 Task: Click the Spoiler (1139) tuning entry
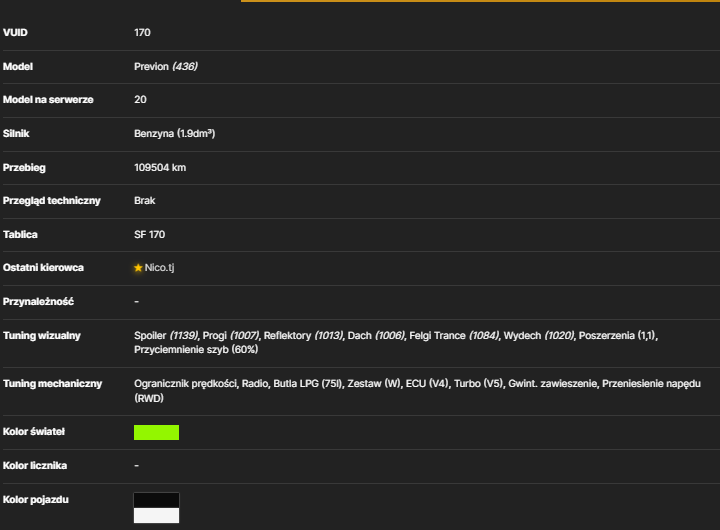tap(166, 336)
